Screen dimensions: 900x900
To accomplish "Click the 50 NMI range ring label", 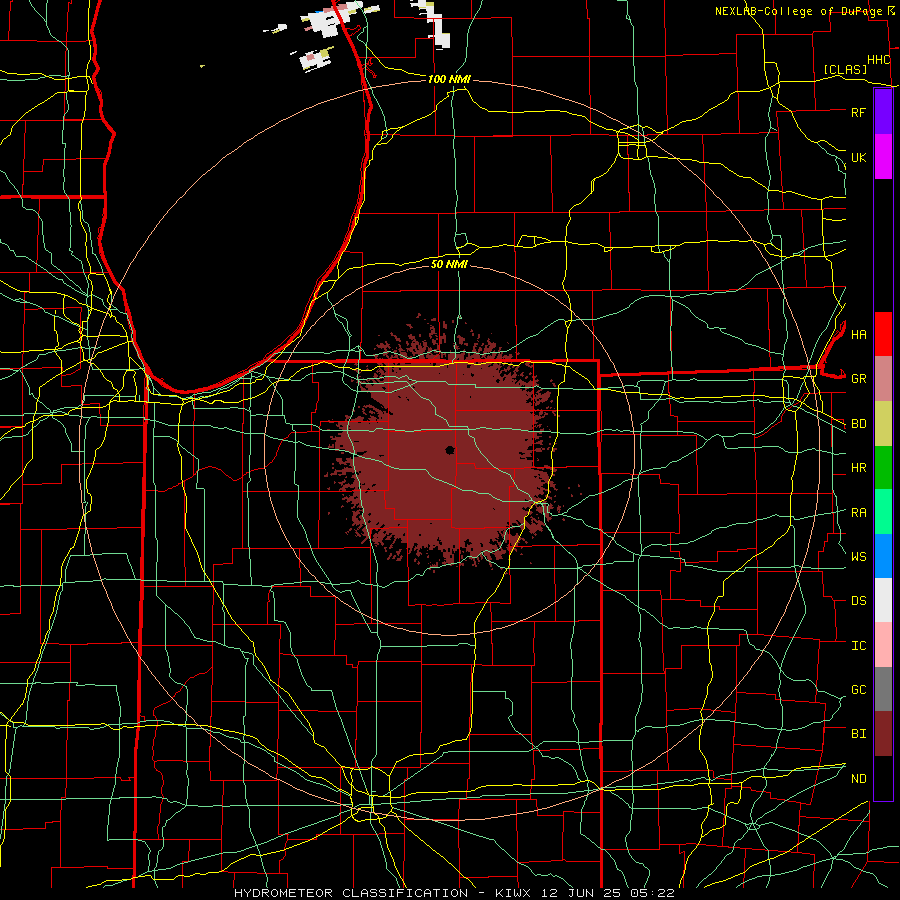I will [449, 264].
